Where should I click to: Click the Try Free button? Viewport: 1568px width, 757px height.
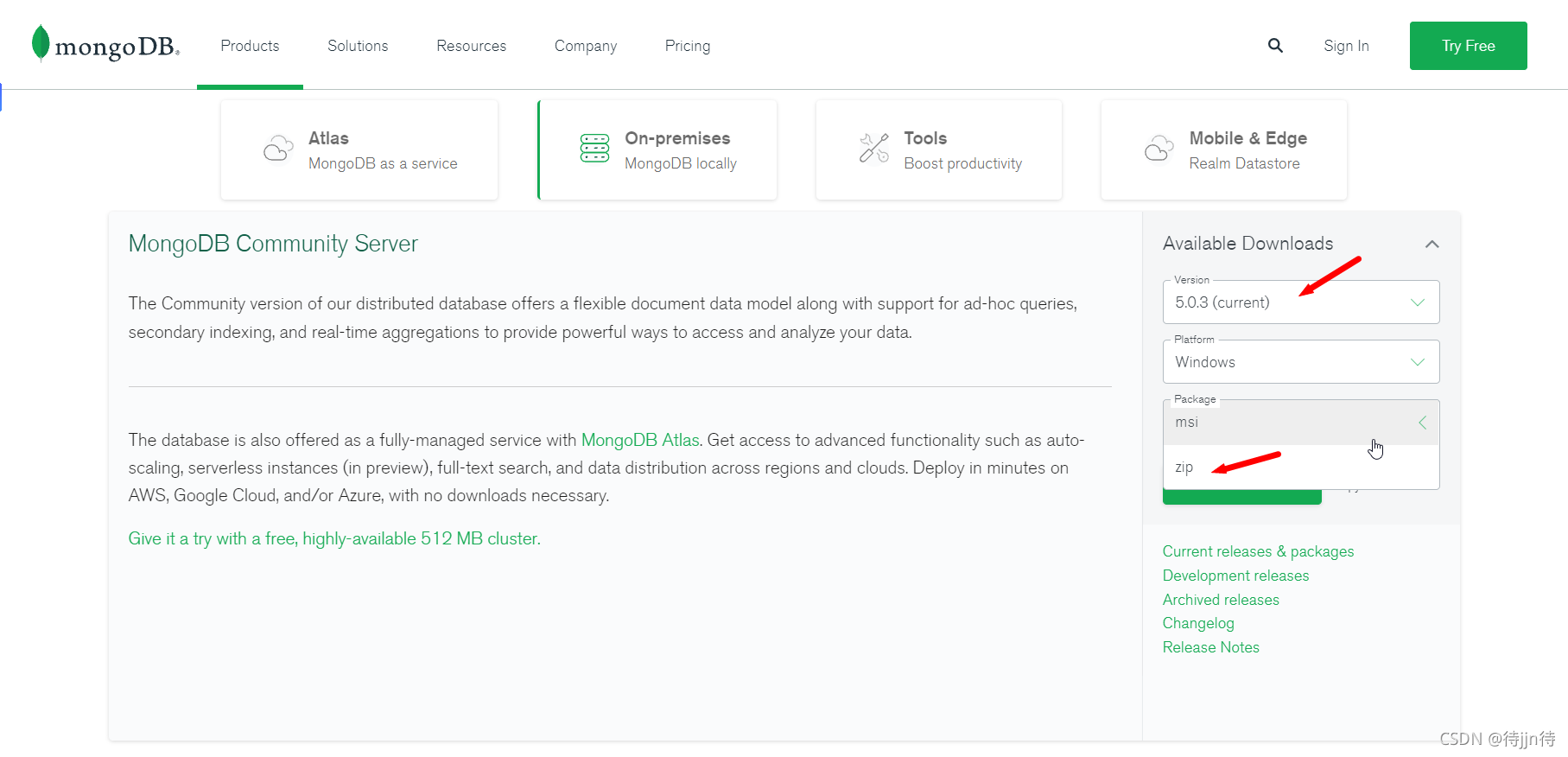point(1469,46)
